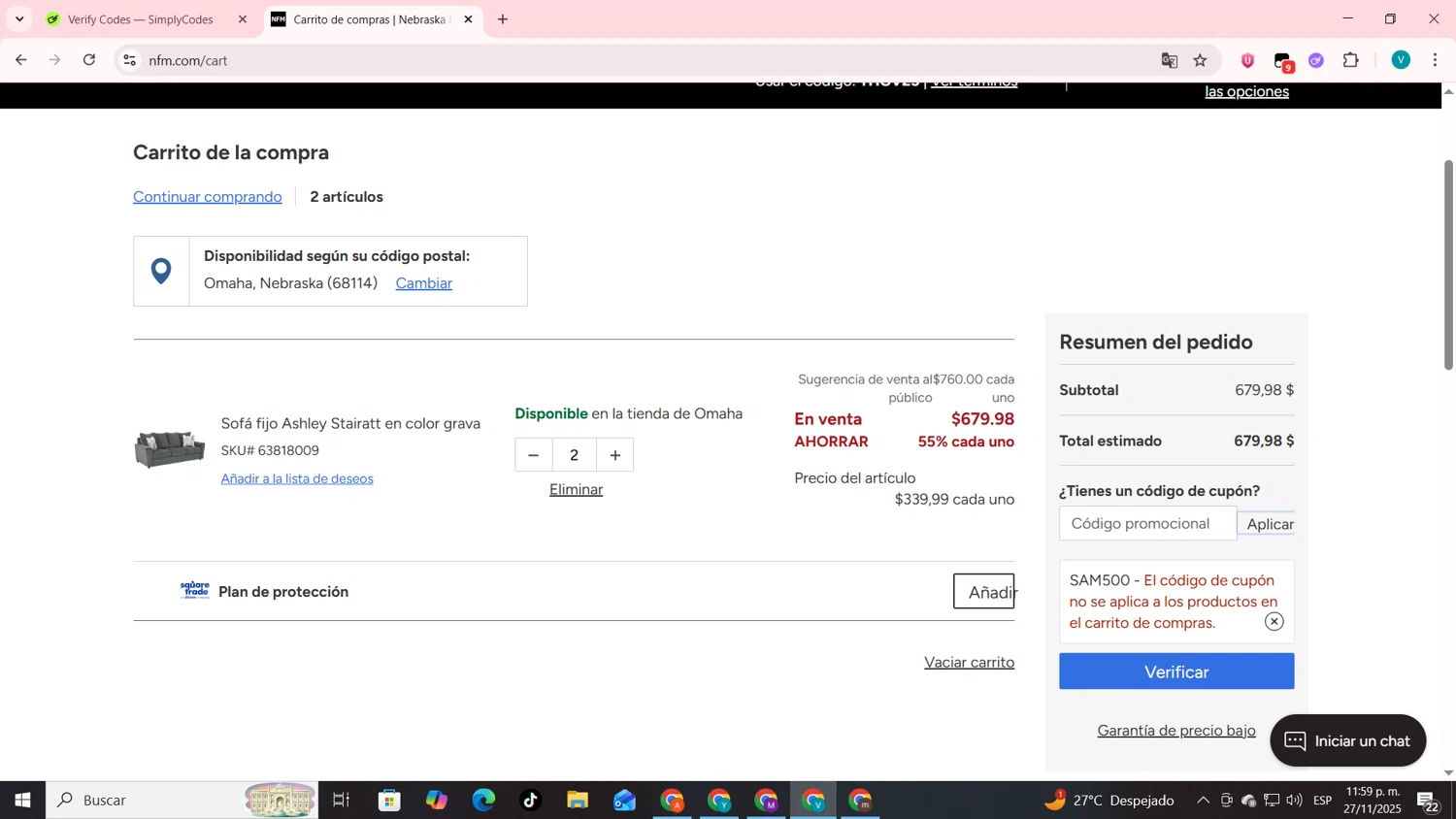Click the purple circular extension icon
The width and height of the screenshot is (1456, 819).
pos(1316,60)
